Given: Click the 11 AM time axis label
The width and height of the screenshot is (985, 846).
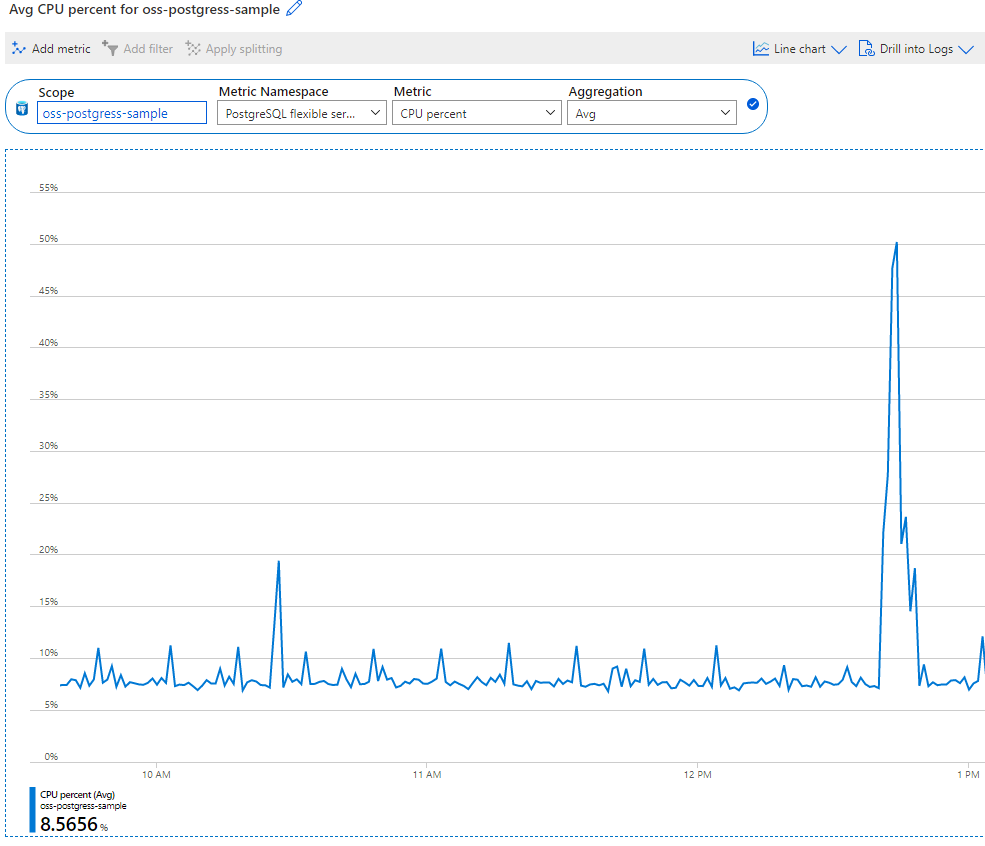Looking at the screenshot, I should 426,775.
